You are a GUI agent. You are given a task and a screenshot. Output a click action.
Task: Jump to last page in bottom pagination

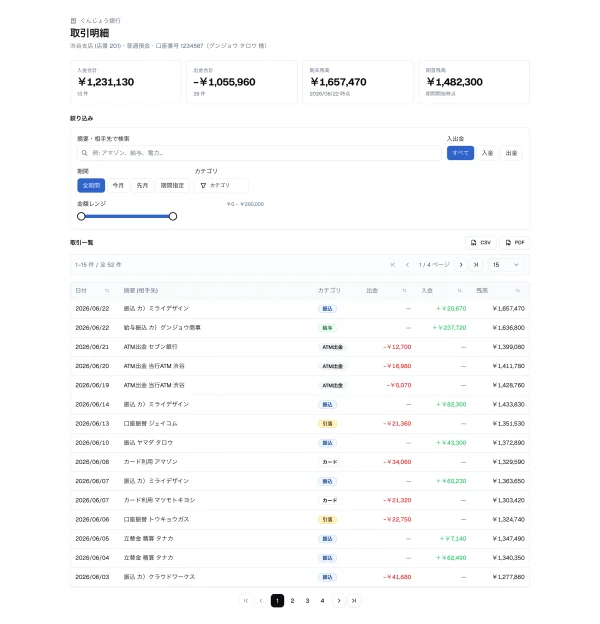354,601
